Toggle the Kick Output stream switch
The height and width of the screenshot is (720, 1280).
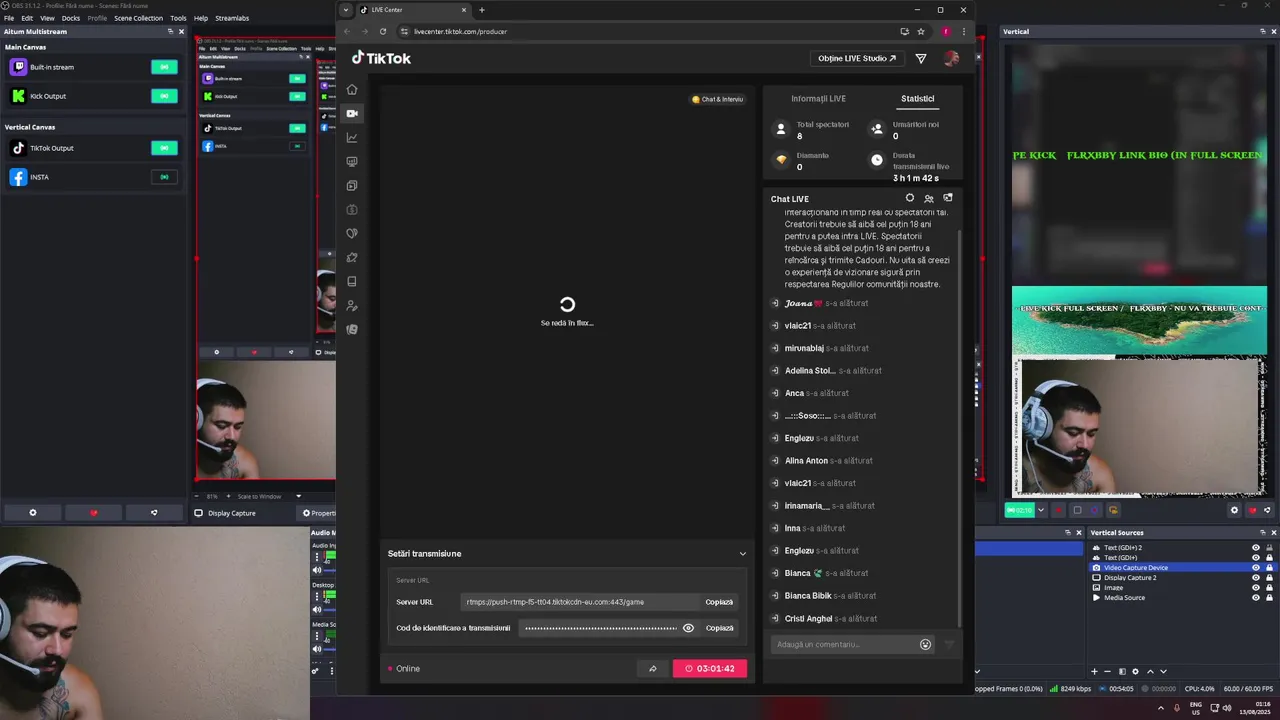(x=164, y=96)
